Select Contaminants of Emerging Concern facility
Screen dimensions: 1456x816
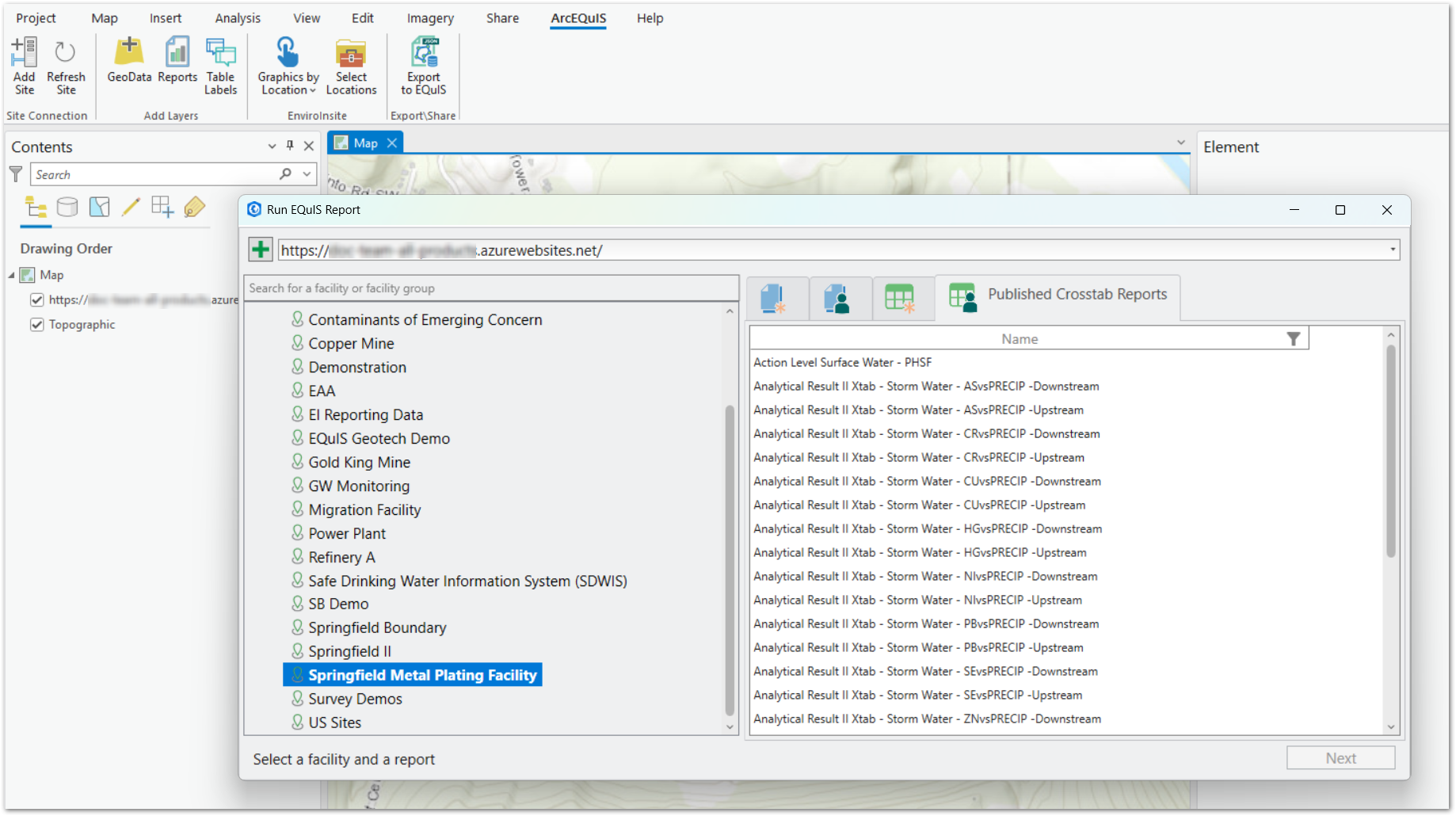(x=425, y=320)
